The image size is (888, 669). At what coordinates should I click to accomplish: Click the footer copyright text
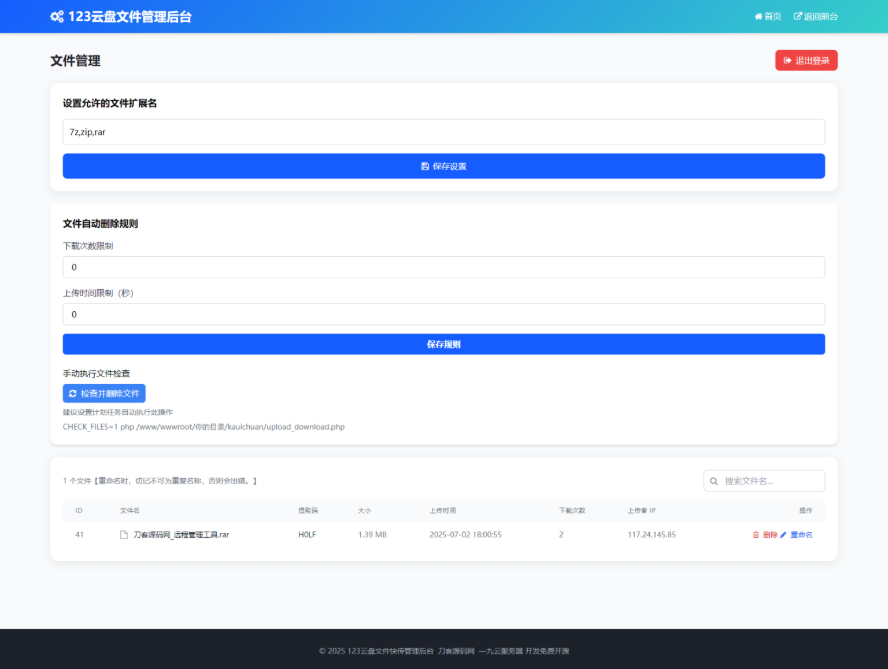(x=443, y=651)
